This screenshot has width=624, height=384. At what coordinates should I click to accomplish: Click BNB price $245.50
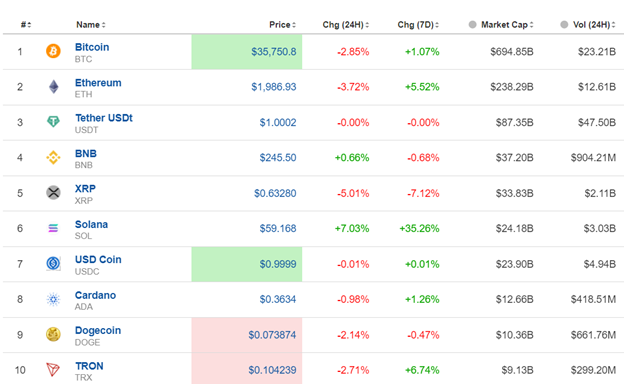tap(278, 158)
